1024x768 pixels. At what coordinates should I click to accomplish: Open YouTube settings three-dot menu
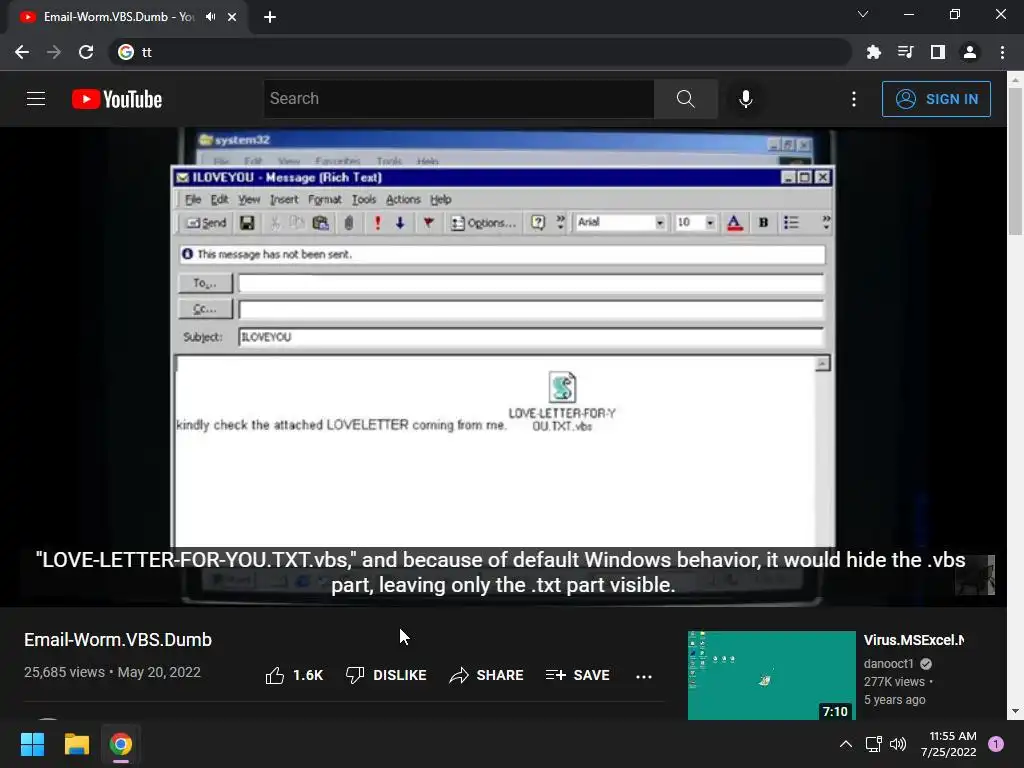click(854, 99)
